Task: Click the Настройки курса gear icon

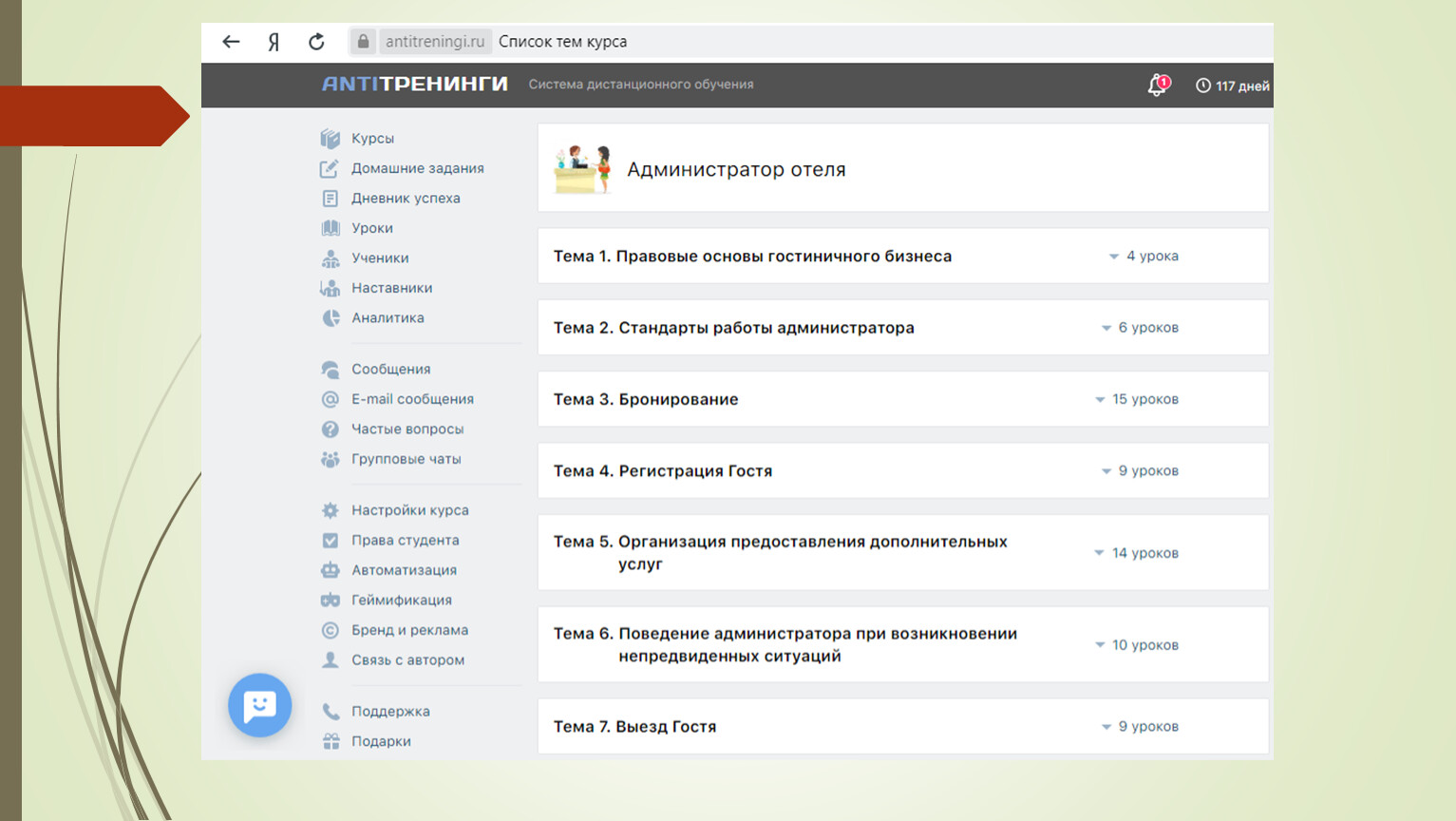Action: point(331,510)
